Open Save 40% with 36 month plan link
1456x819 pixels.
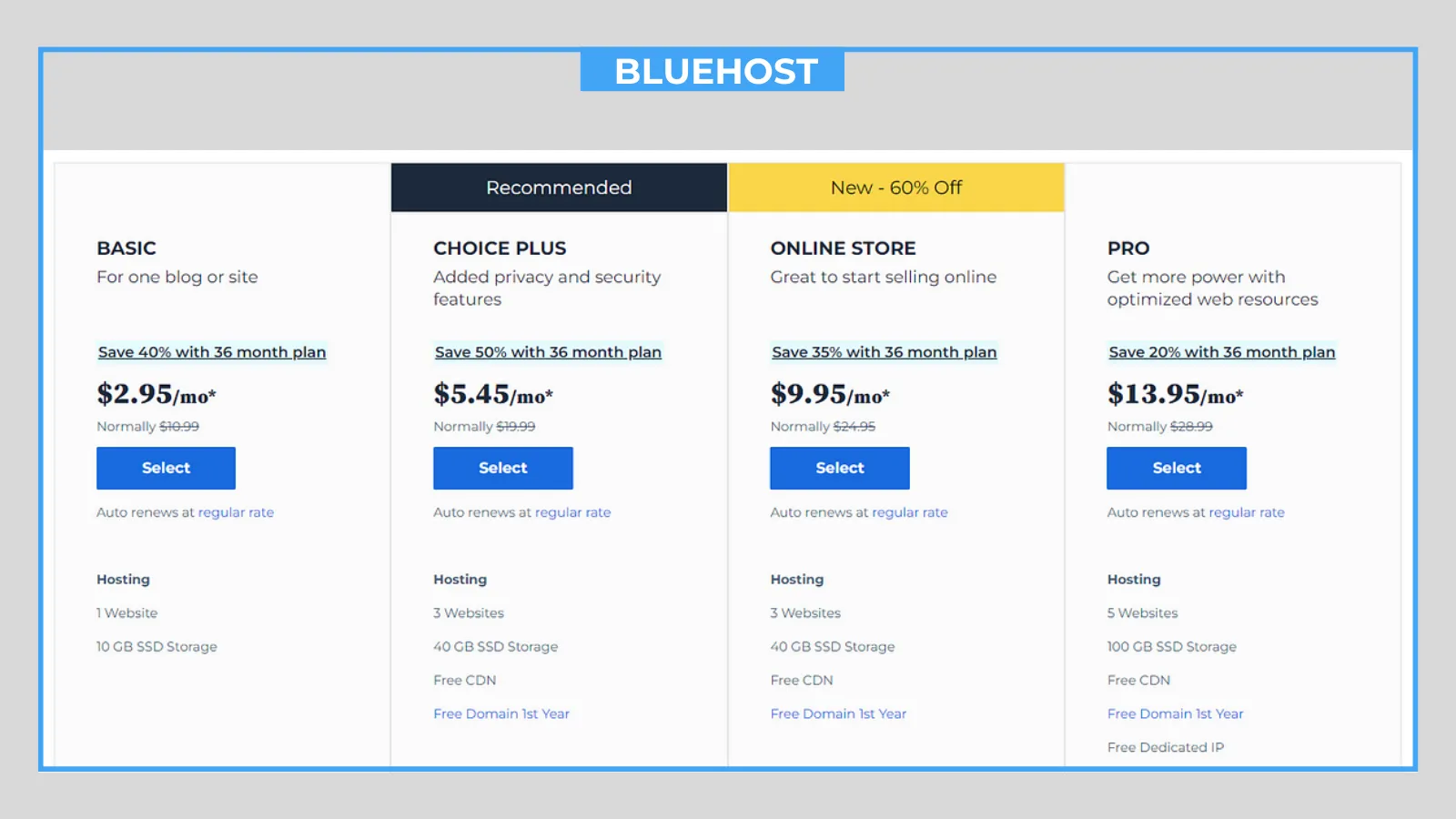(x=212, y=352)
